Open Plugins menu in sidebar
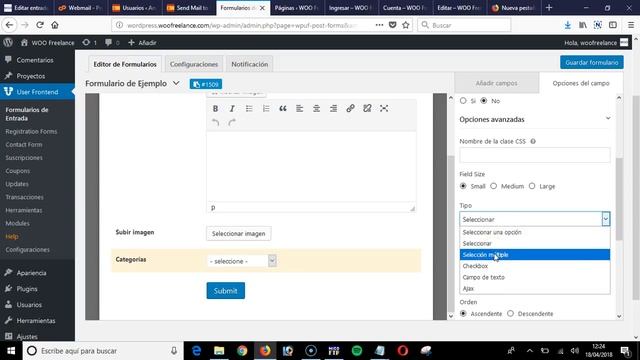Screen dimensions: 640x360 pyautogui.click(x=27, y=289)
